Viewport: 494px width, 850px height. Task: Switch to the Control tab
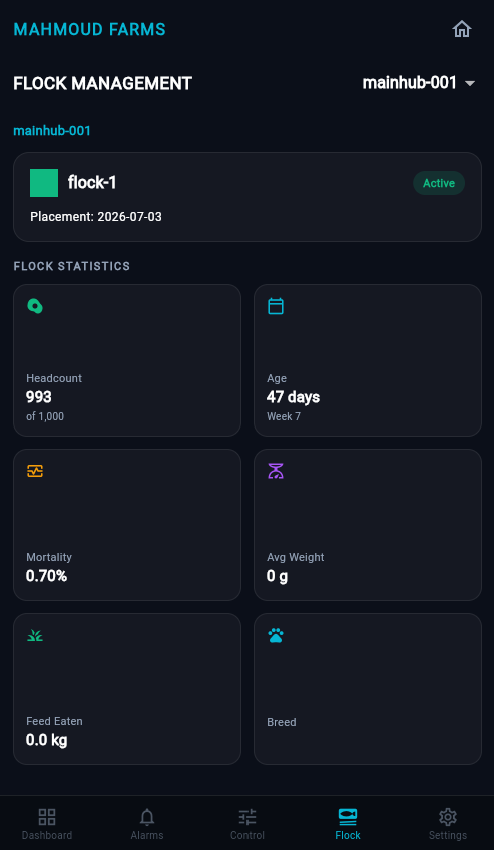(247, 823)
